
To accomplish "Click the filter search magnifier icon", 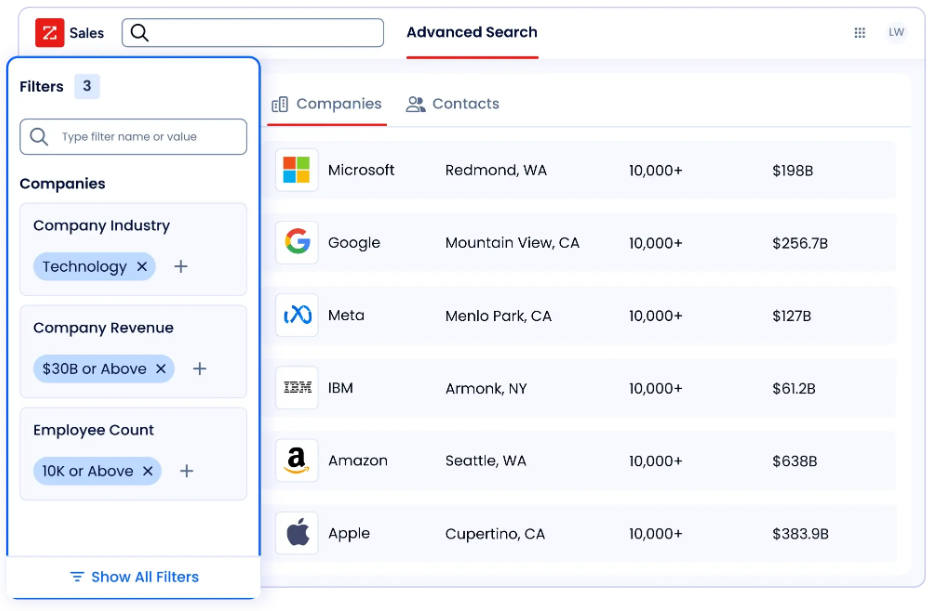I will pyautogui.click(x=39, y=137).
